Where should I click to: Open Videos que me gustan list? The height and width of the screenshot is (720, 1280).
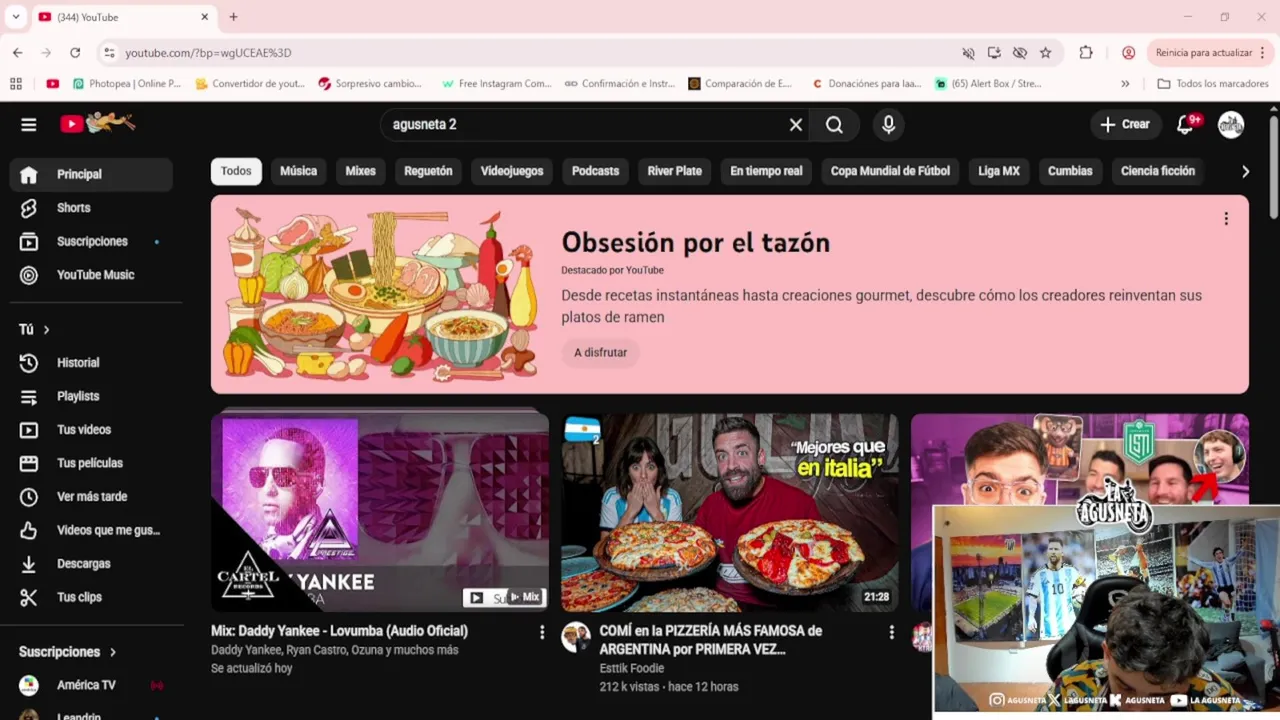click(x=91, y=530)
